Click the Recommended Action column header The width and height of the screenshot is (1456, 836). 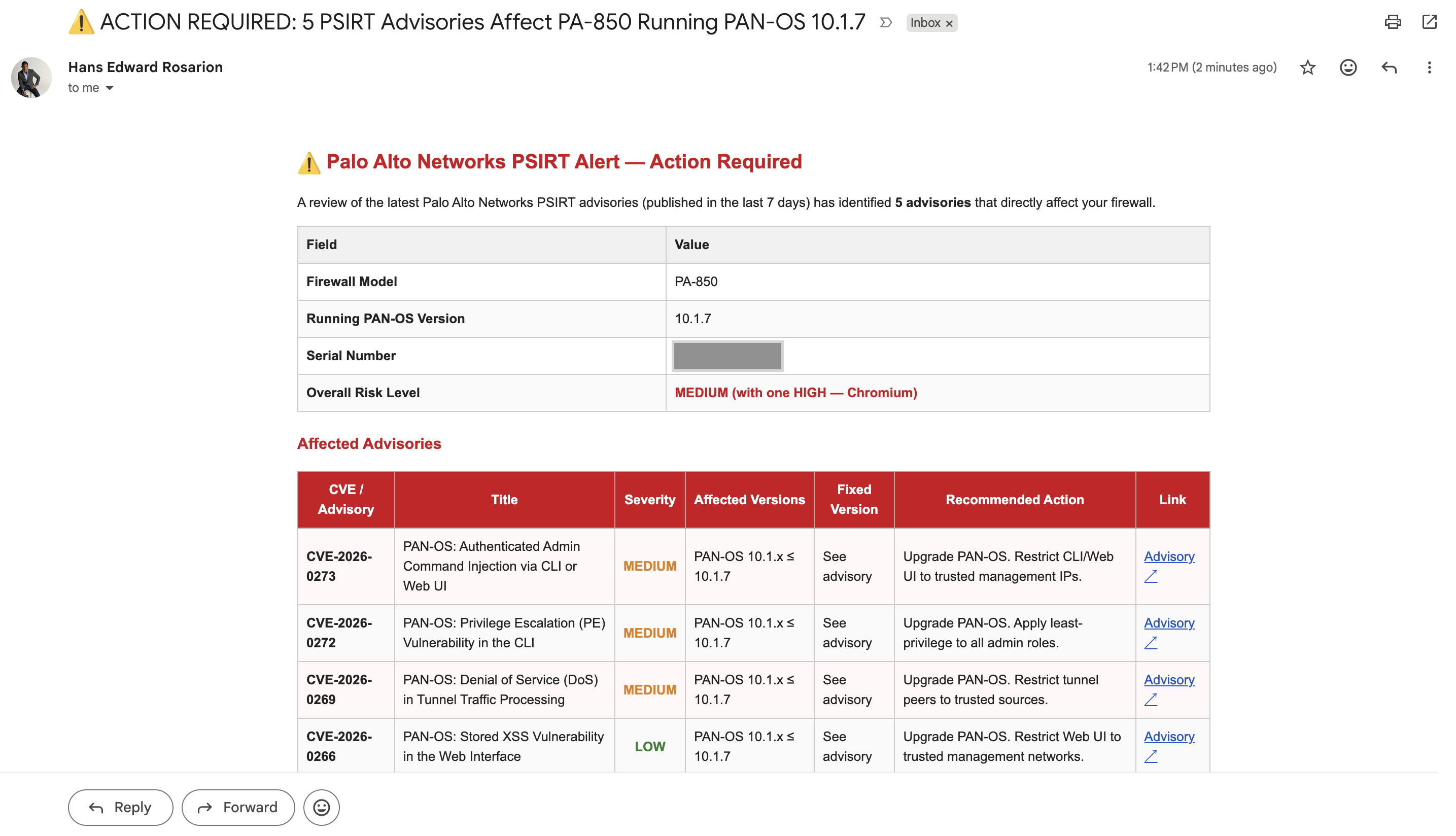pyautogui.click(x=1015, y=500)
